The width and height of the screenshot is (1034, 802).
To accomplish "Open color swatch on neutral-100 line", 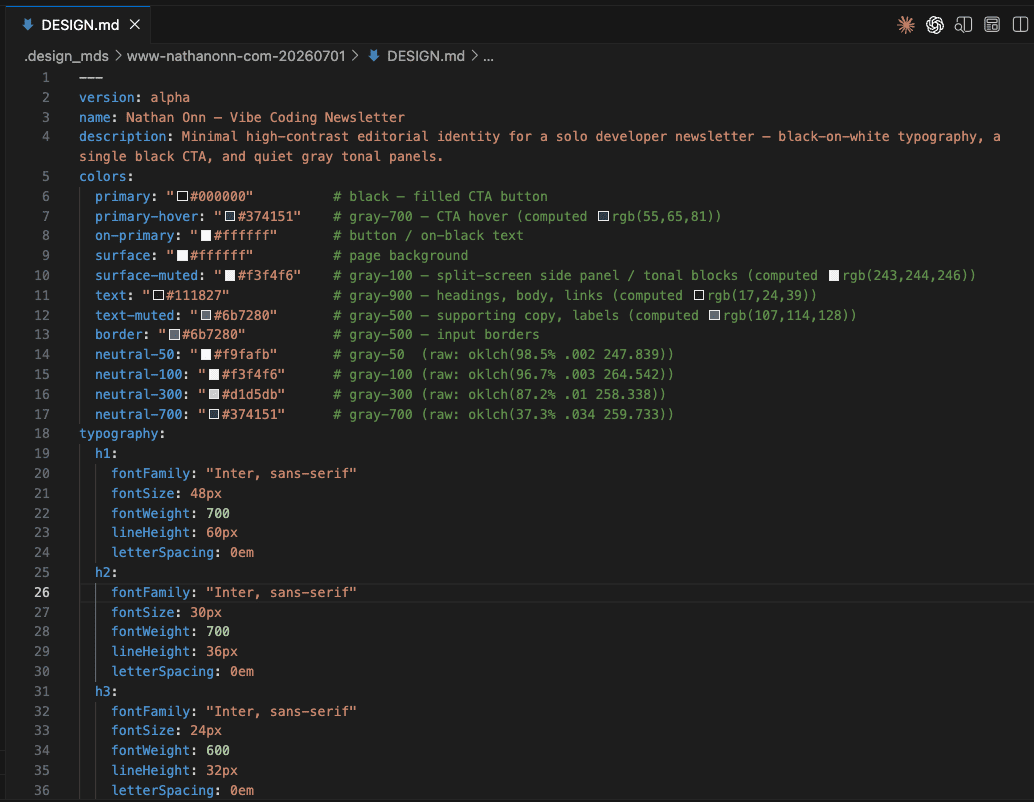I will (214, 375).
